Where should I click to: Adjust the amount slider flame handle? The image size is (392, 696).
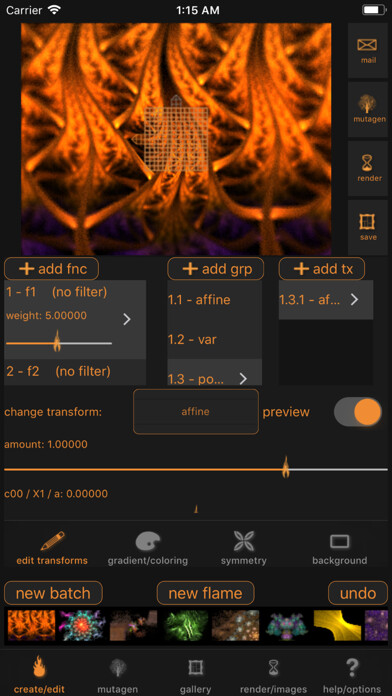286,467
